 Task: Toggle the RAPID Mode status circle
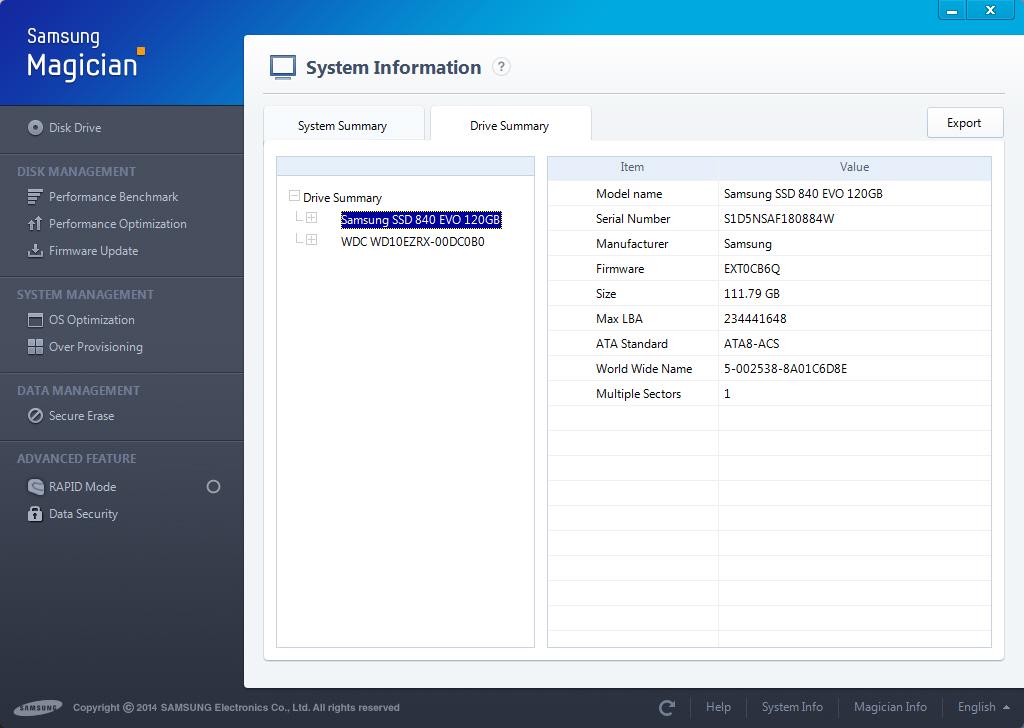click(214, 486)
